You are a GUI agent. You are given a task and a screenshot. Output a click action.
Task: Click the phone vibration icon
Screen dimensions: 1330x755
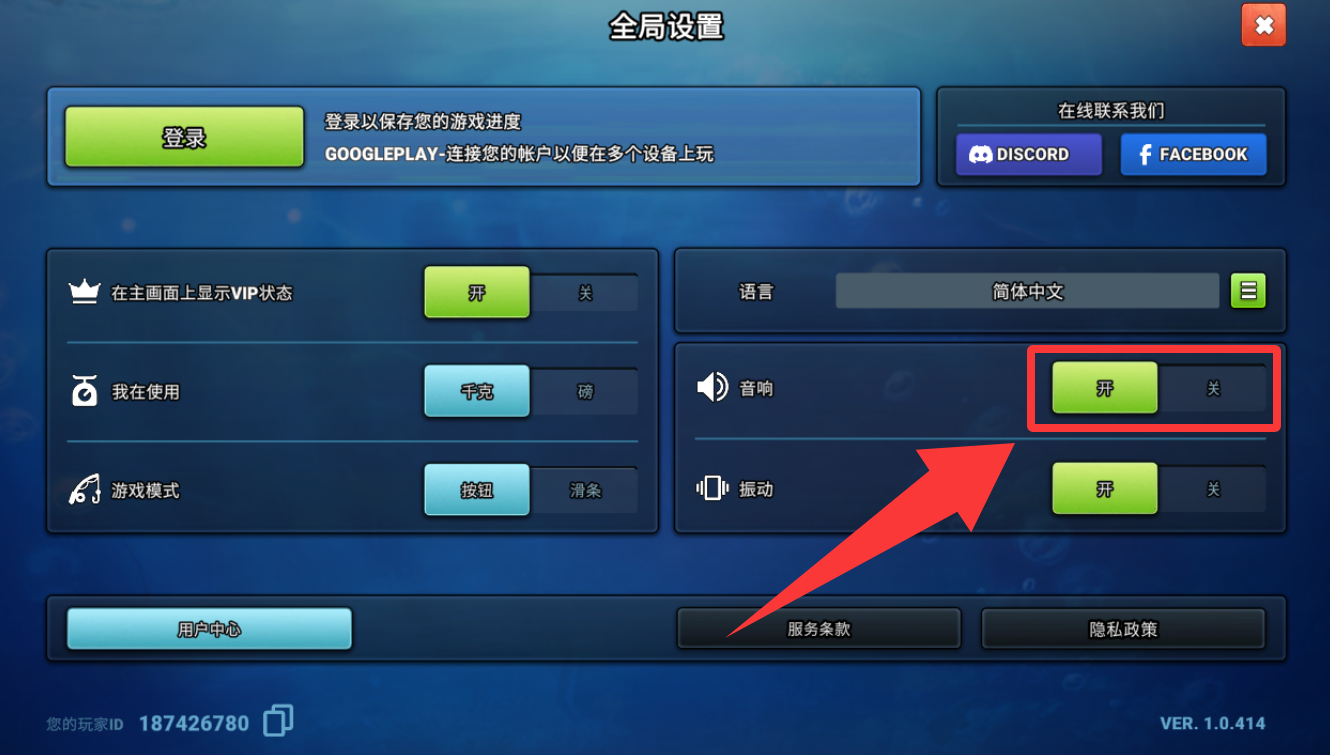pos(712,488)
